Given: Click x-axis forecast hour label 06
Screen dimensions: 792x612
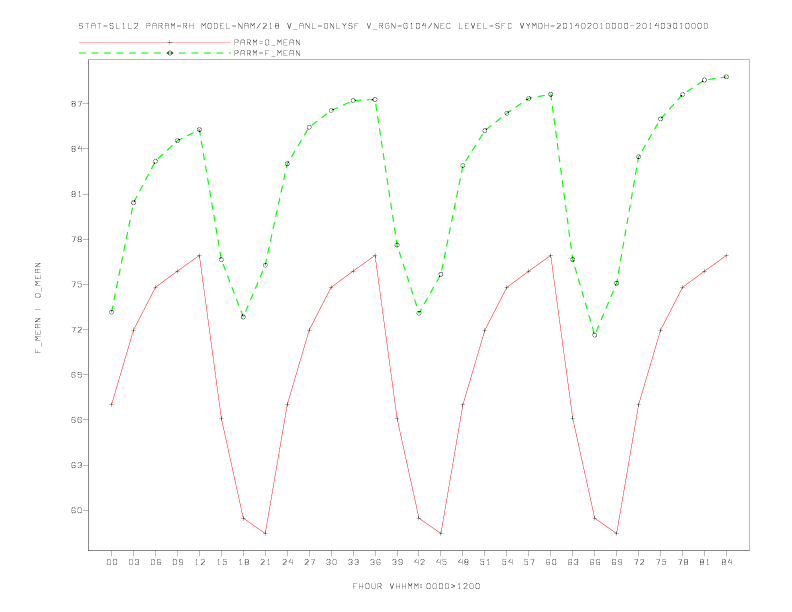Looking at the screenshot, I should 156,562.
